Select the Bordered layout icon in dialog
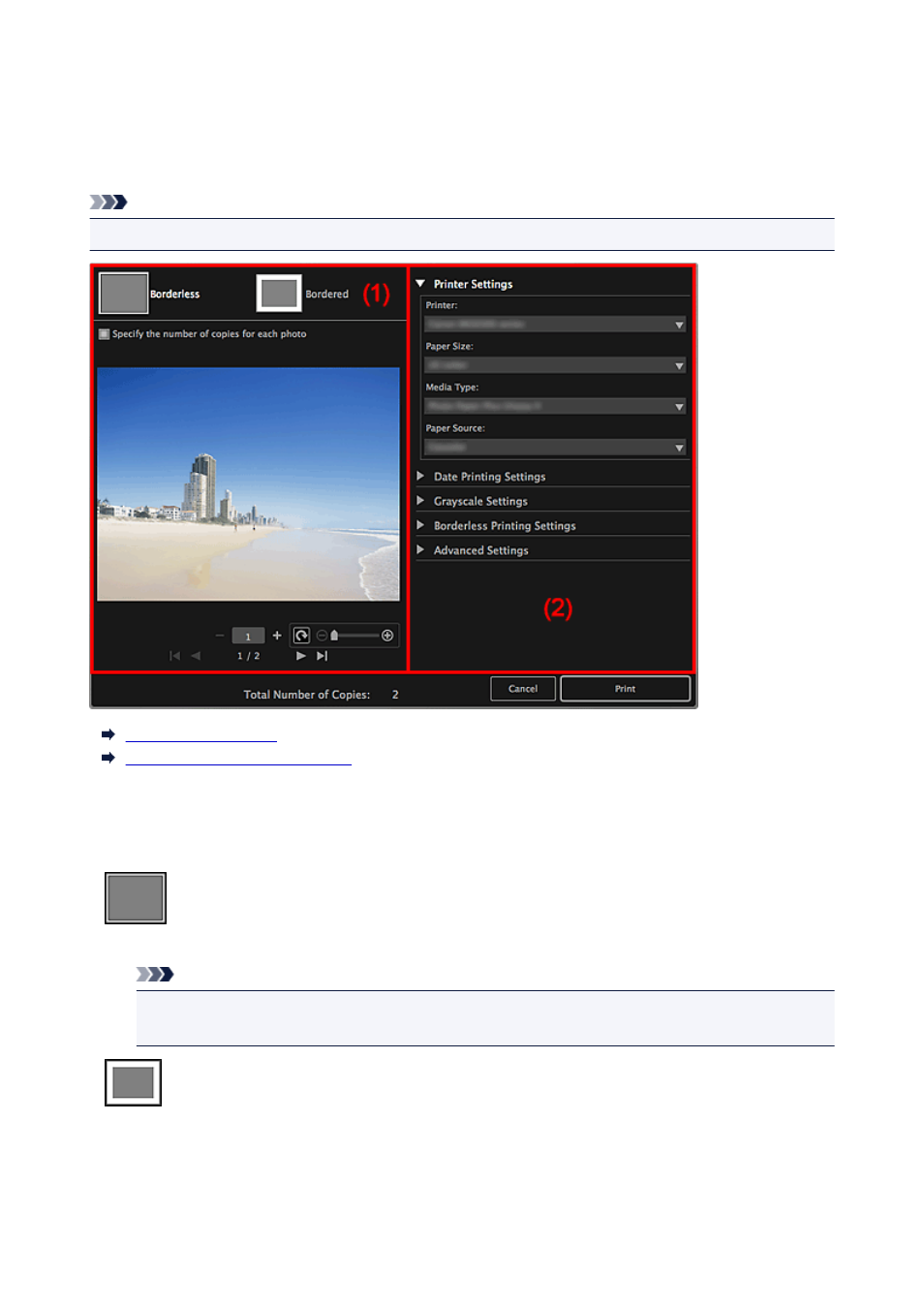The image size is (924, 1308). (x=279, y=294)
